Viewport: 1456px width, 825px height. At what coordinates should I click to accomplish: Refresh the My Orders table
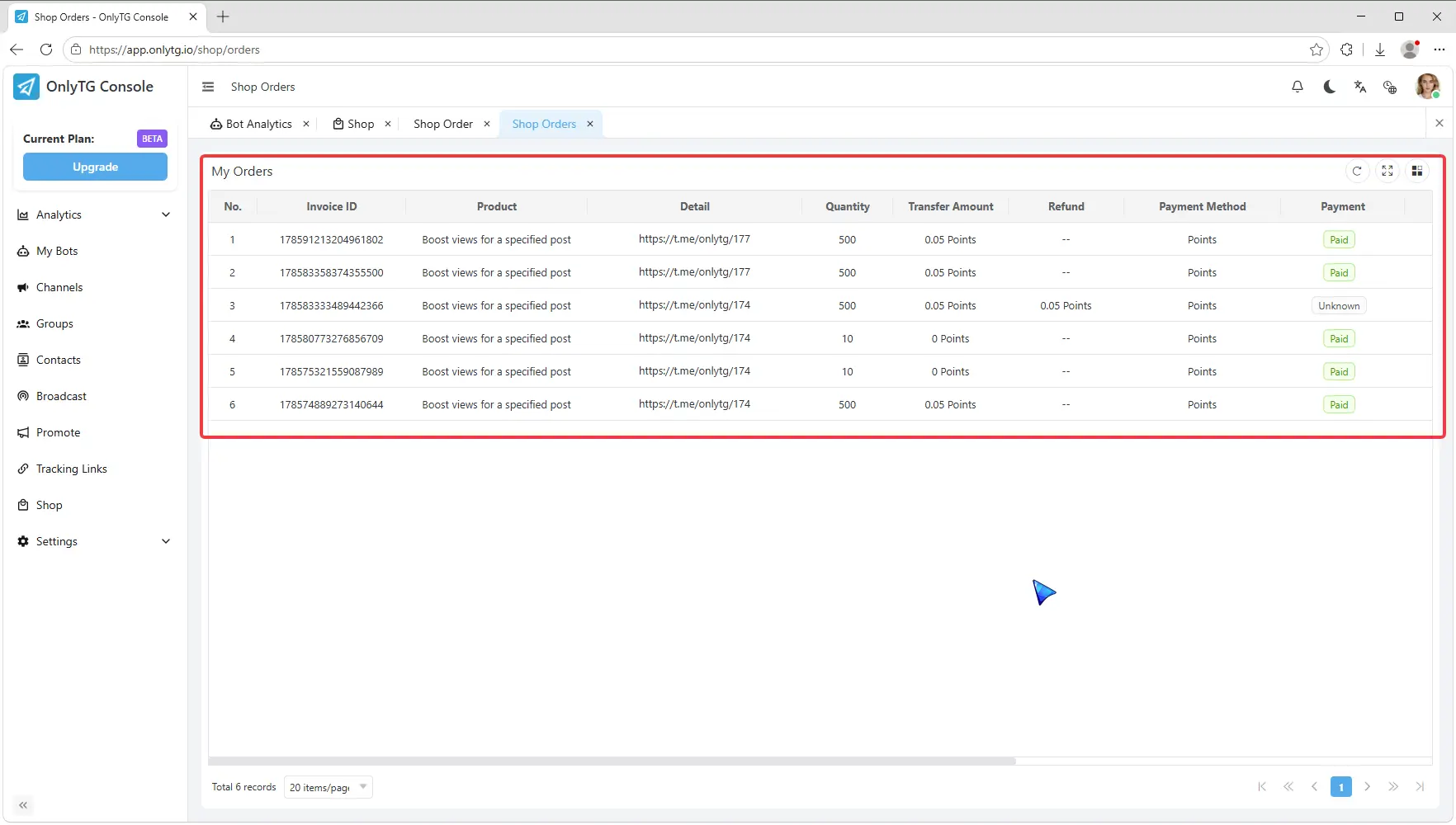pos(1357,171)
